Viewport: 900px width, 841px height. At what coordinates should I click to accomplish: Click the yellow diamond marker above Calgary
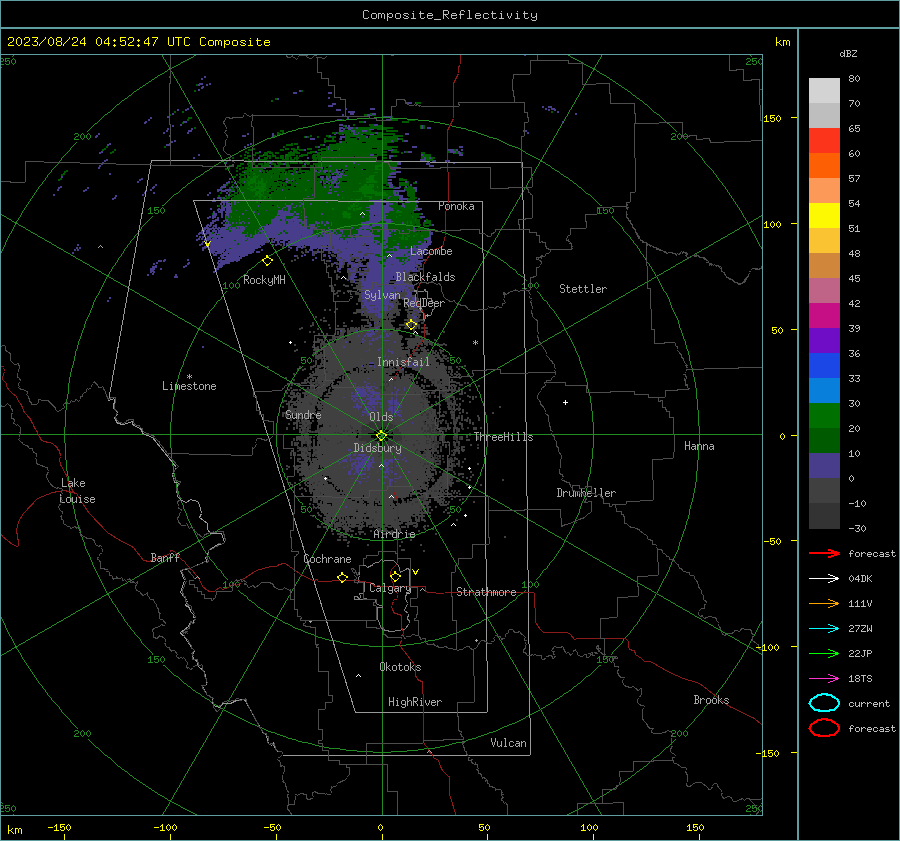(395, 576)
